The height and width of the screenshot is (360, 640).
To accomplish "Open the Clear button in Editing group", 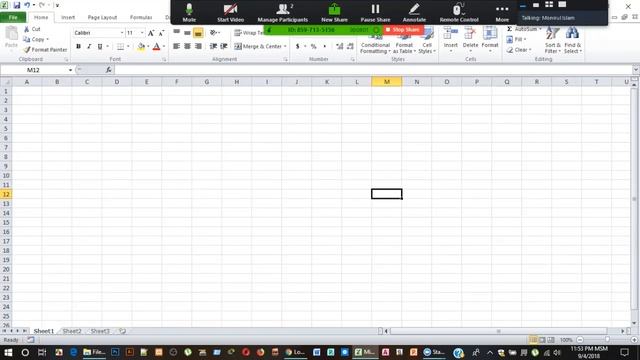I will (x=519, y=50).
